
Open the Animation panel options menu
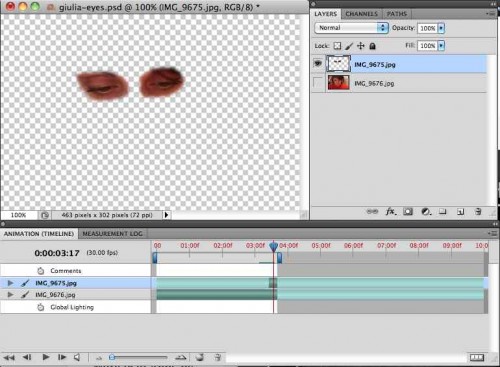493,233
